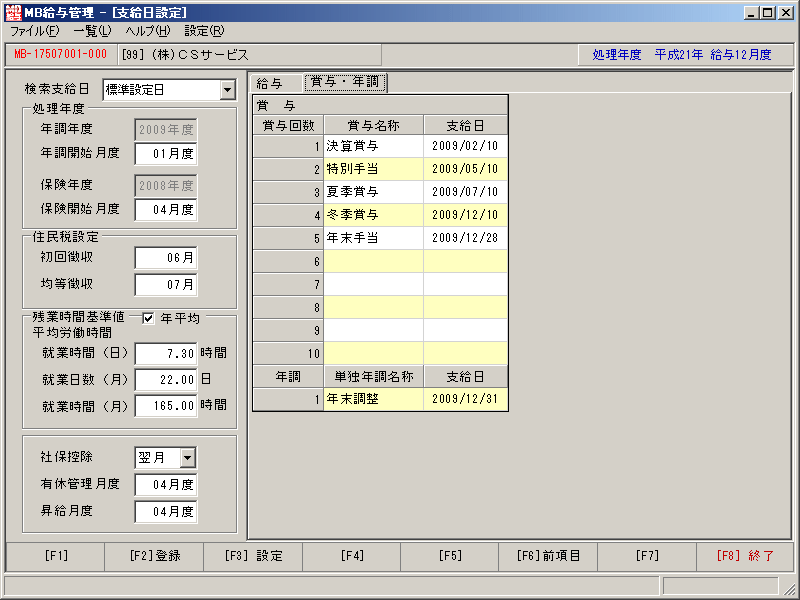This screenshot has height=600, width=800.
Task: Select the 賞与・年調 tab
Action: click(345, 83)
